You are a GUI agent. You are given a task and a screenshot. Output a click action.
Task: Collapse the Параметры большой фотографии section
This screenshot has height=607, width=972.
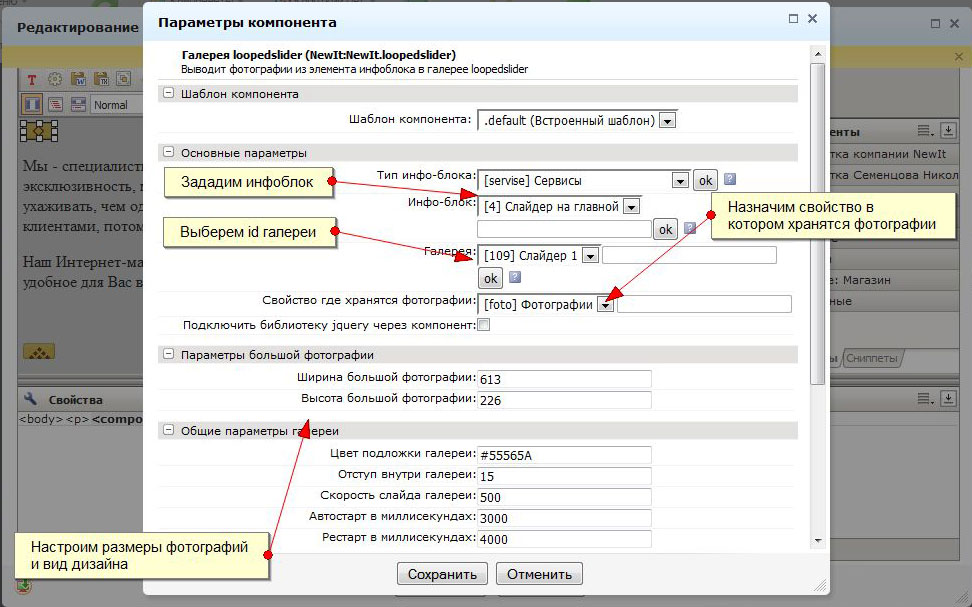pos(167,354)
